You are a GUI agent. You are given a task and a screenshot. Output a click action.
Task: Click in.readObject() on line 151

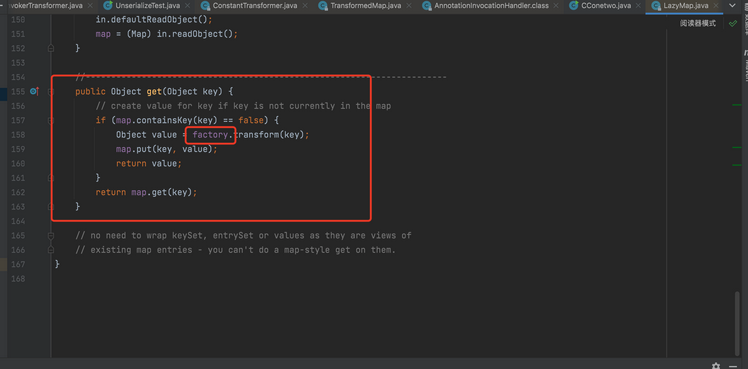(195, 34)
